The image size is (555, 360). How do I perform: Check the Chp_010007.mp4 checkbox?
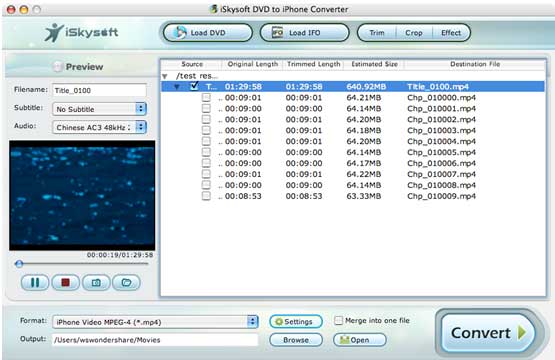tap(206, 174)
